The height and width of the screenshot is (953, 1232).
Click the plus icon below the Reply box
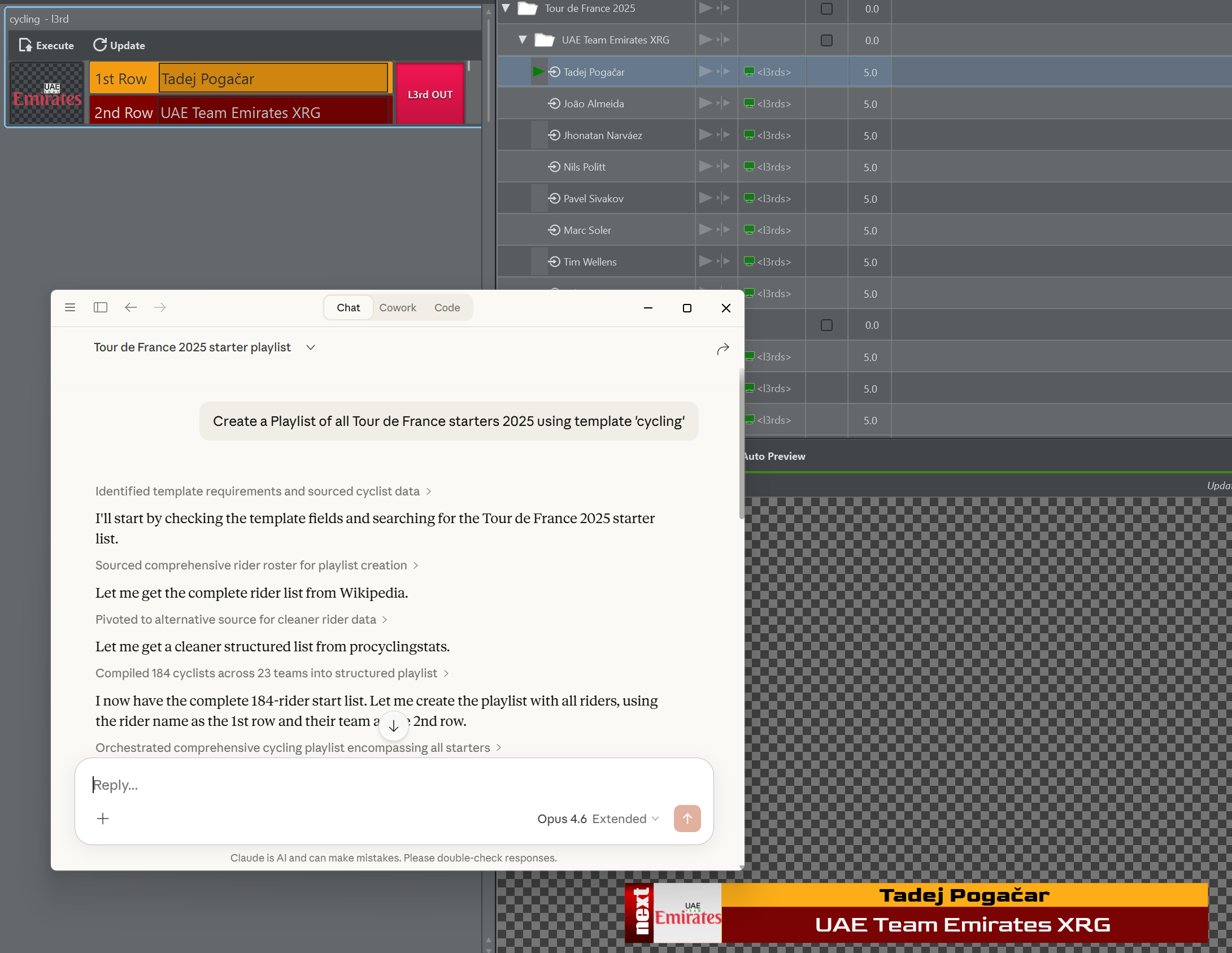tap(103, 819)
